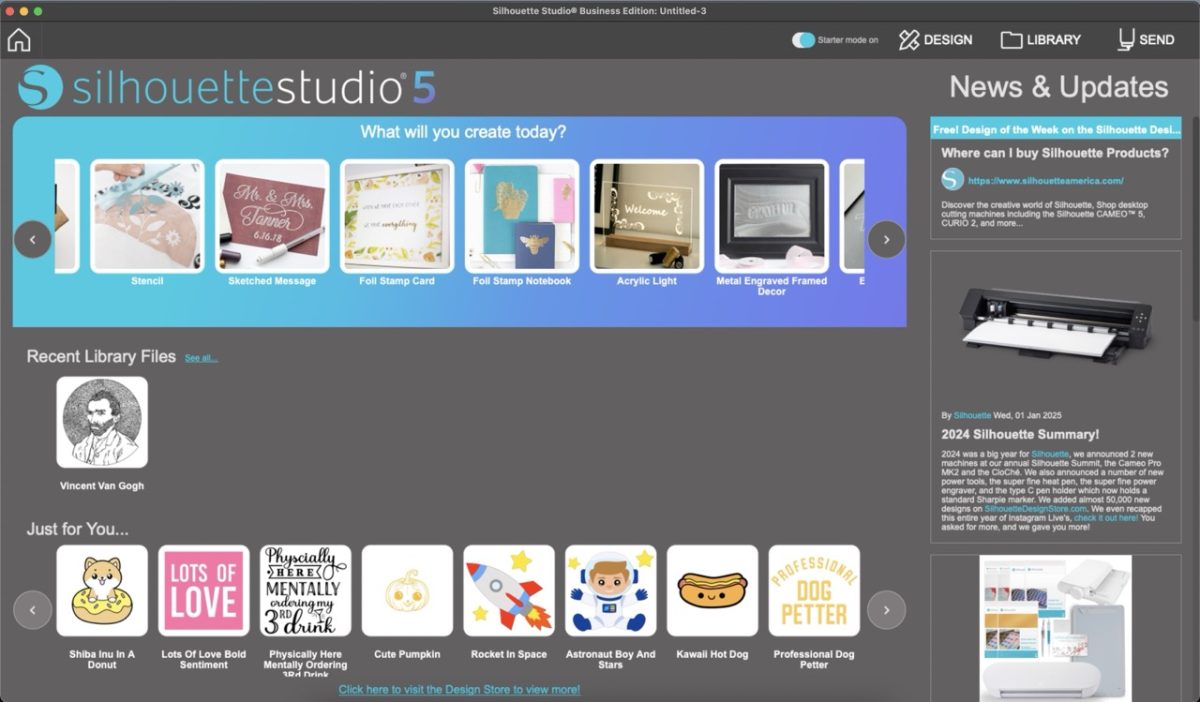Click the Silhouette Studio 5 logo
The height and width of the screenshot is (702, 1200).
(227, 87)
